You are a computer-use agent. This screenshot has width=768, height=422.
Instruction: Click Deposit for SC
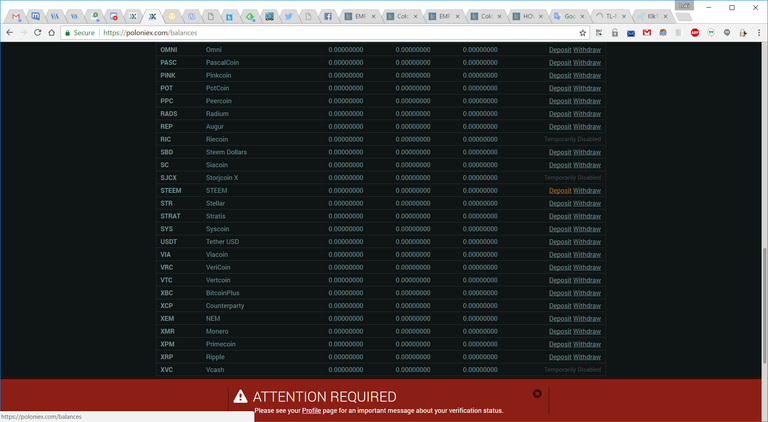(560, 165)
